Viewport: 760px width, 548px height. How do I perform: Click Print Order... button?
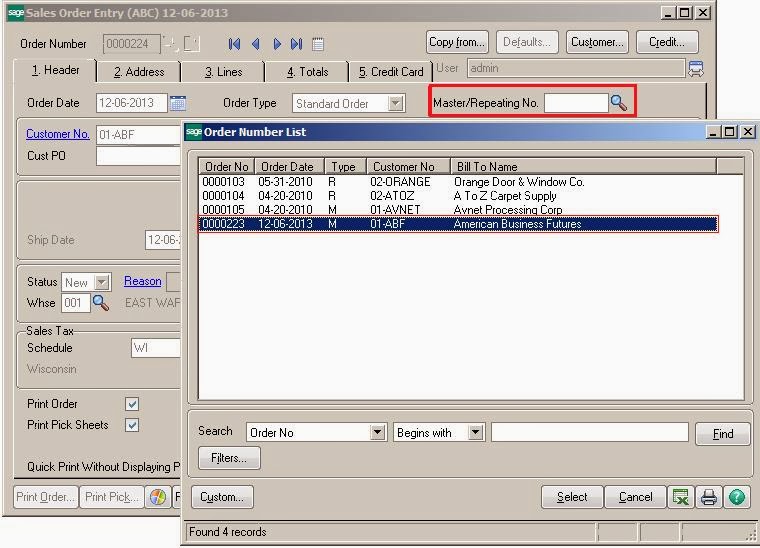pos(46,497)
